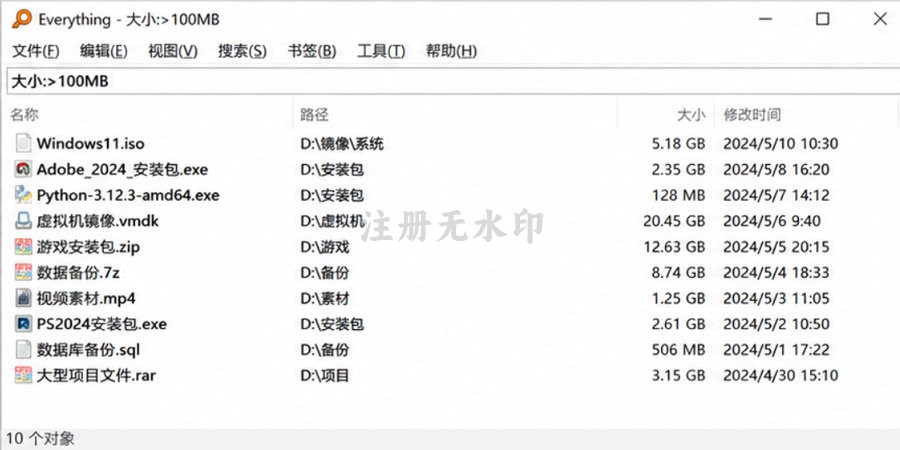Click the search box containing 大小:>100MB
This screenshot has width=900, height=450.
coord(453,82)
